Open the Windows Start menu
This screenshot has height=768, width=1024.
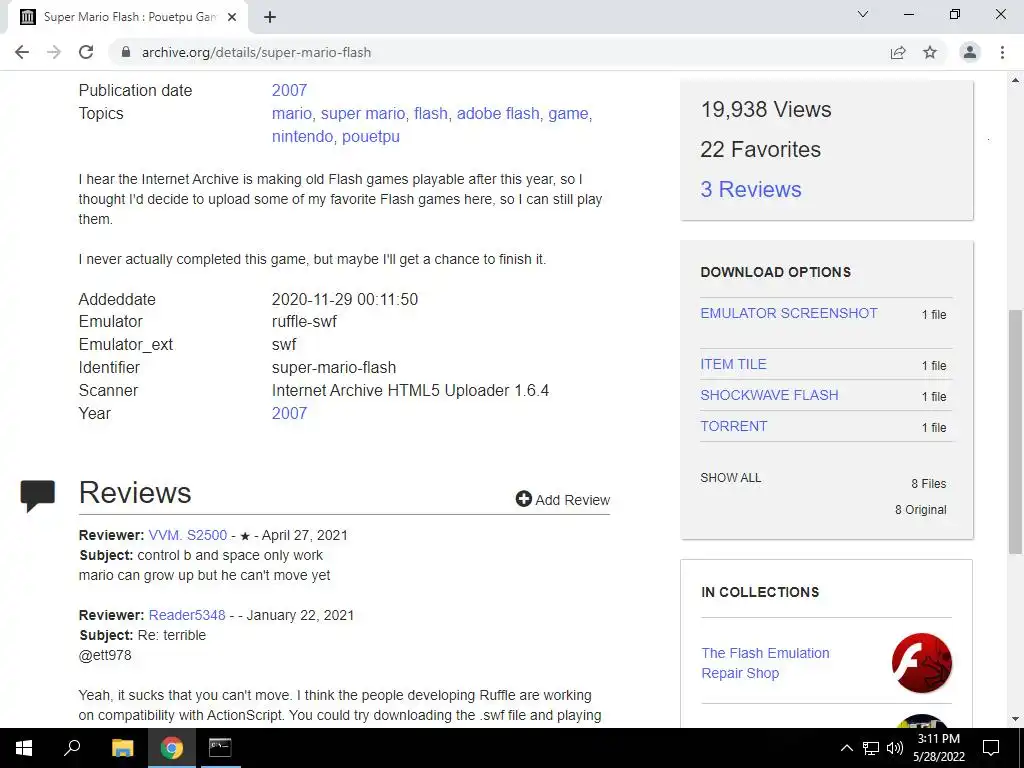click(24, 748)
